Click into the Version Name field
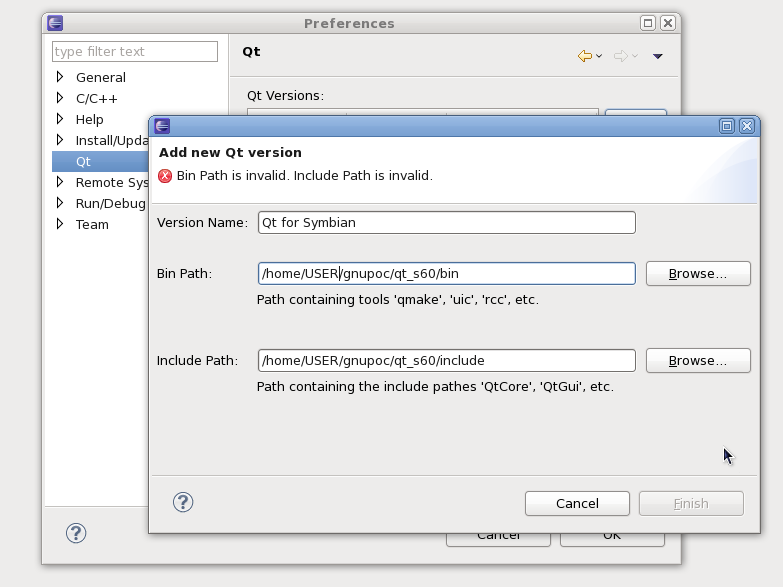783x587 pixels. pyautogui.click(x=446, y=222)
